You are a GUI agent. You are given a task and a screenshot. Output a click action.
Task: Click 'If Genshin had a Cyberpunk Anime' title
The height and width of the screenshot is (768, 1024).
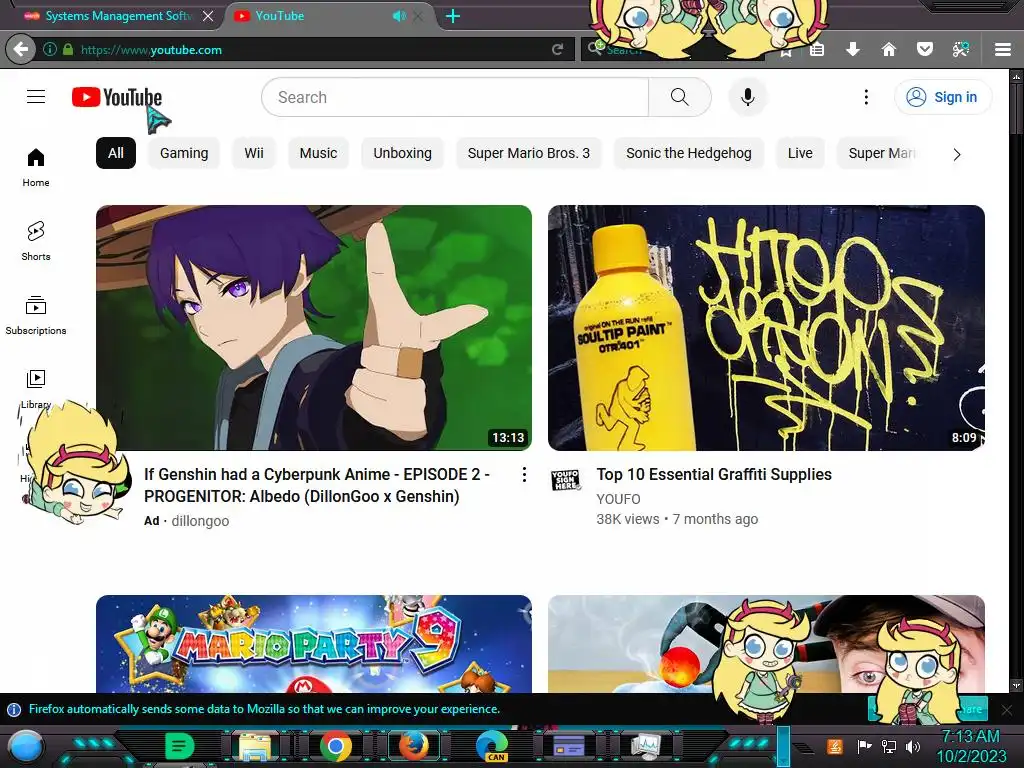(x=317, y=485)
